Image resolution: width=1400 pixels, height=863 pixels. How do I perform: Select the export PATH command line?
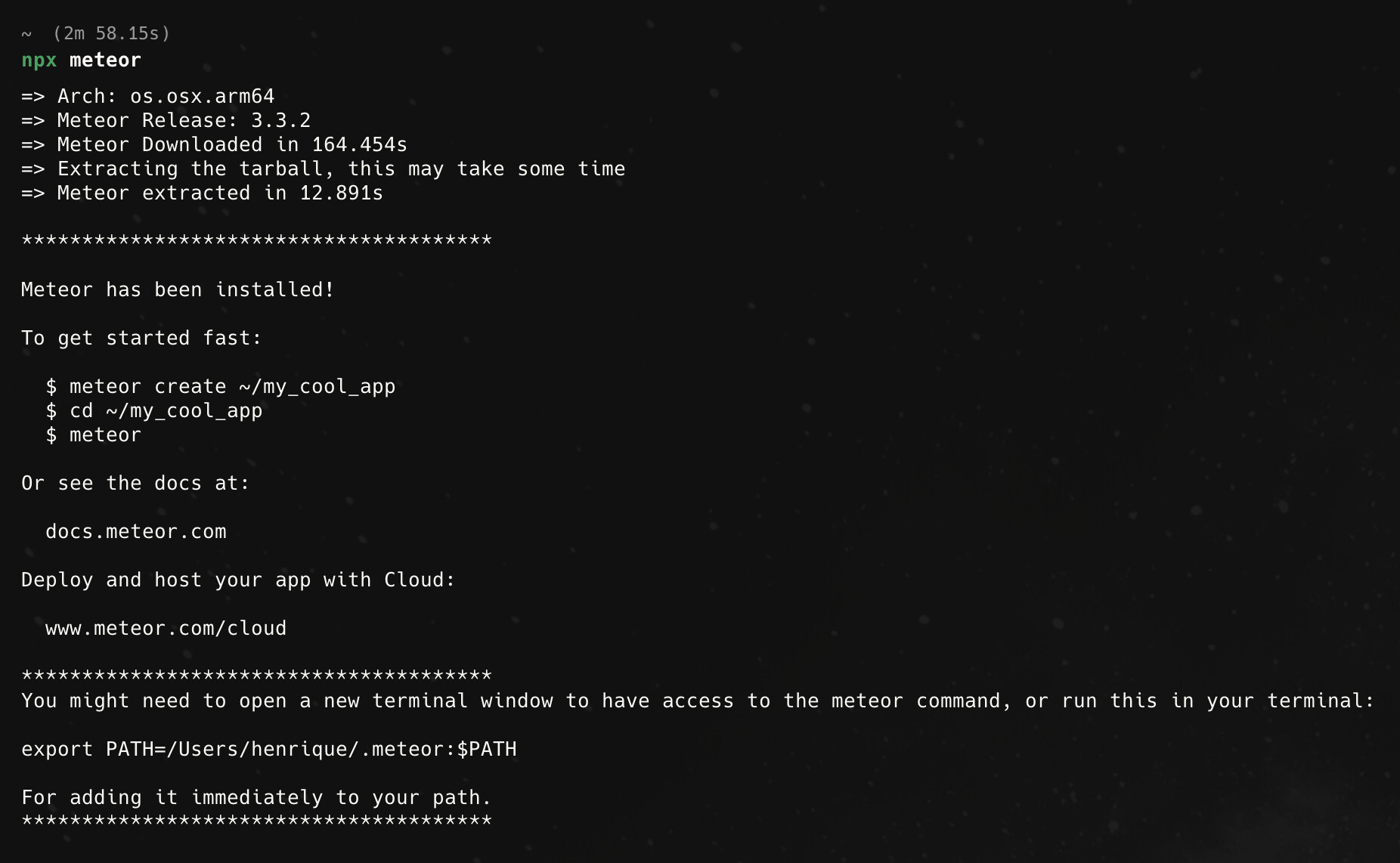[x=269, y=749]
